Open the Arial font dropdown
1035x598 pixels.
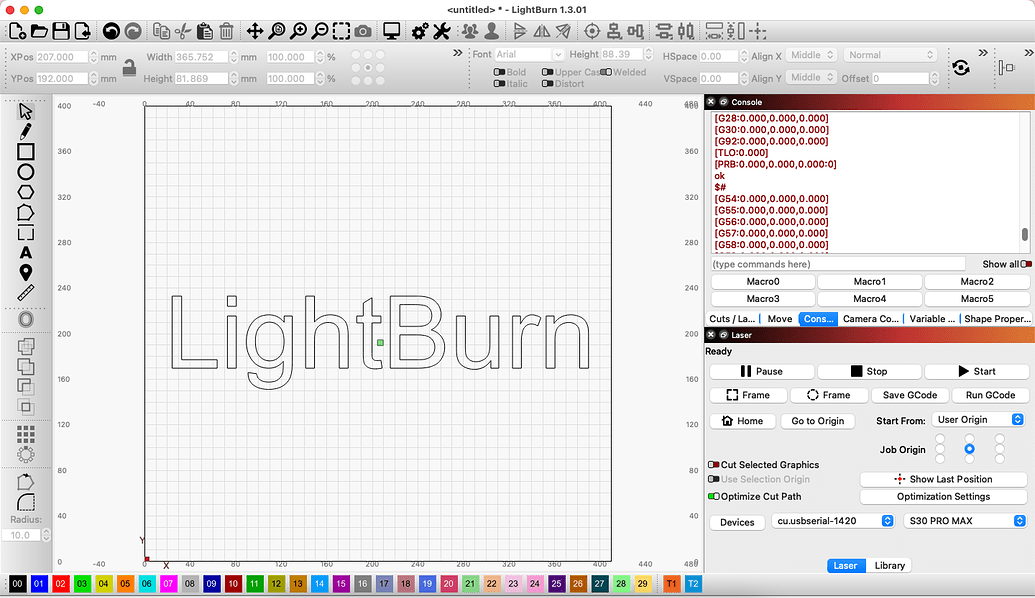tap(529, 54)
